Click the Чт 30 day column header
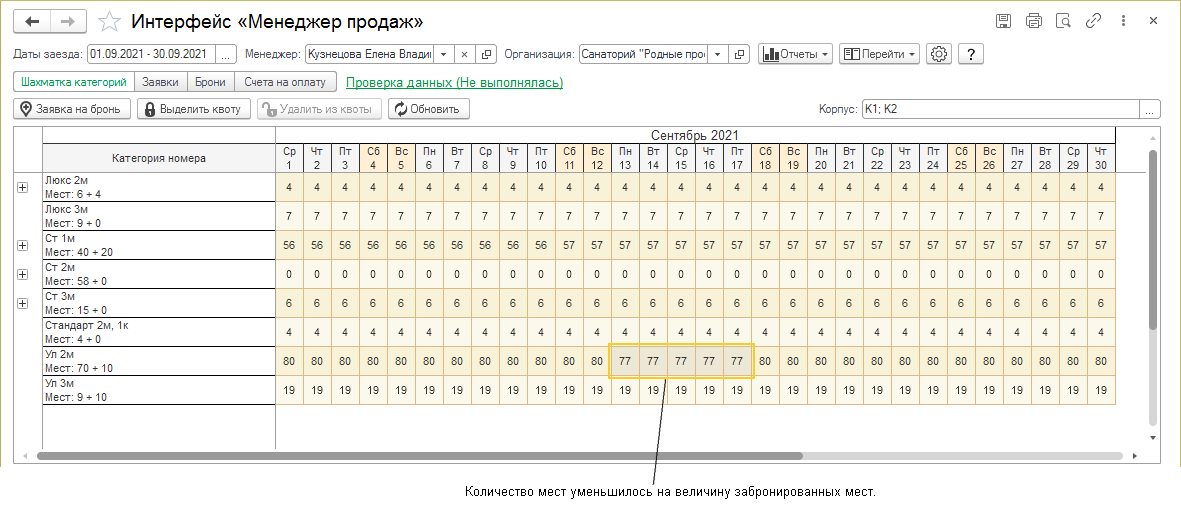 click(x=1100, y=158)
